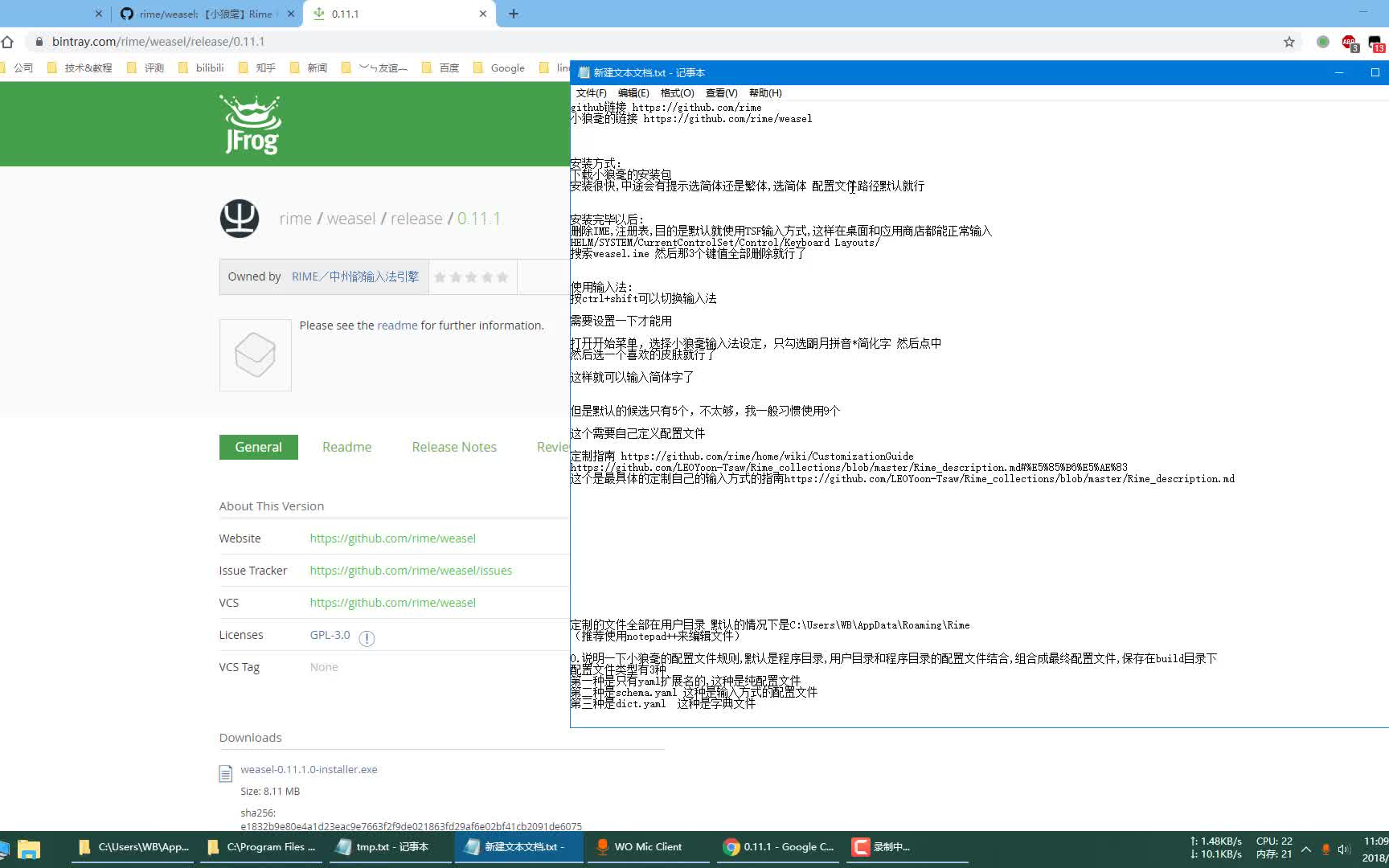Open Notepad 文件(F) menu
Viewport: 1389px width, 868px height.
coord(591,93)
